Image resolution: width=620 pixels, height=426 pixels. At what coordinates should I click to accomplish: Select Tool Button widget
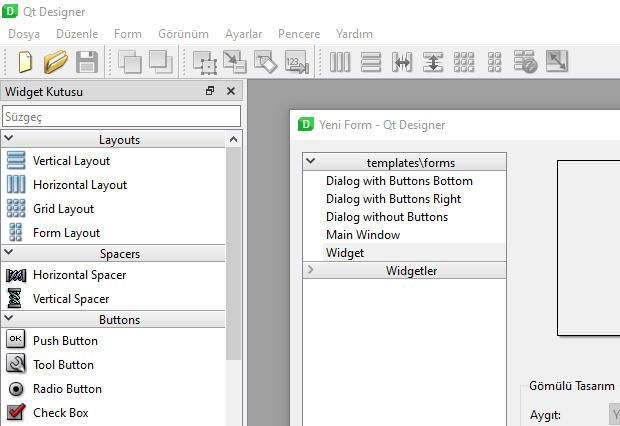coord(113,365)
